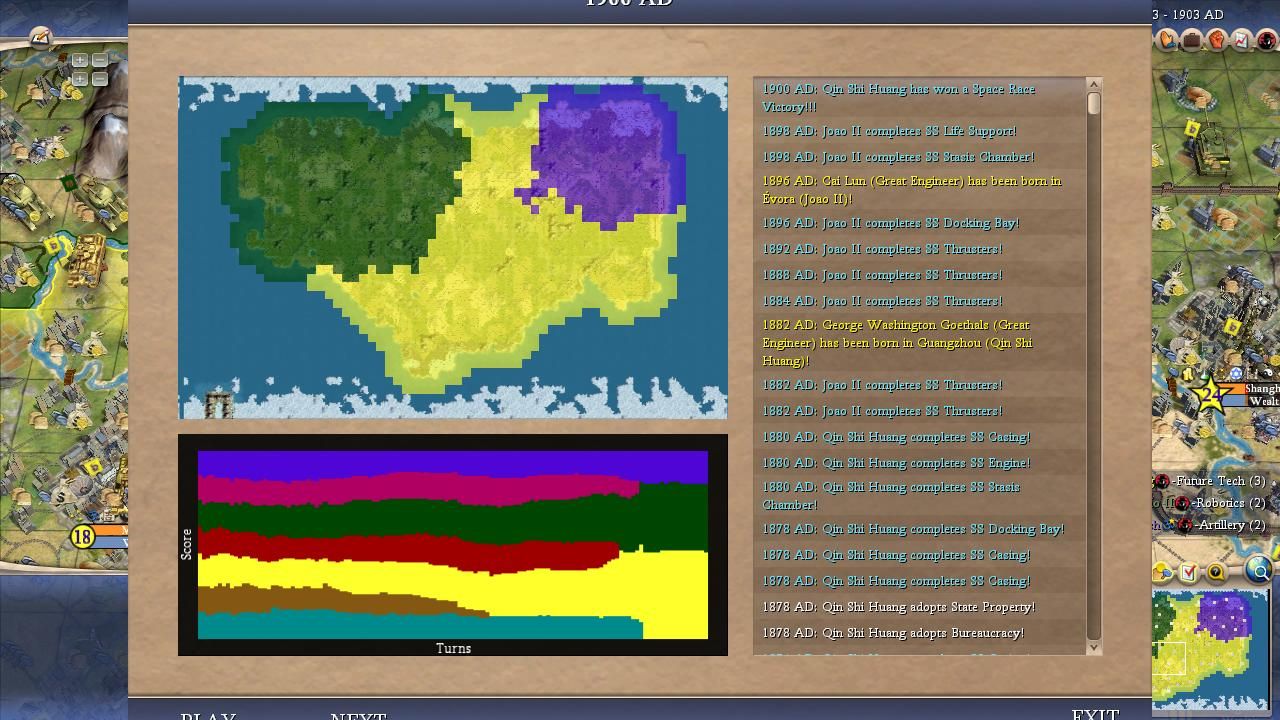Click the upper plus rate button
Viewport: 1280px width, 720px height.
(x=79, y=60)
